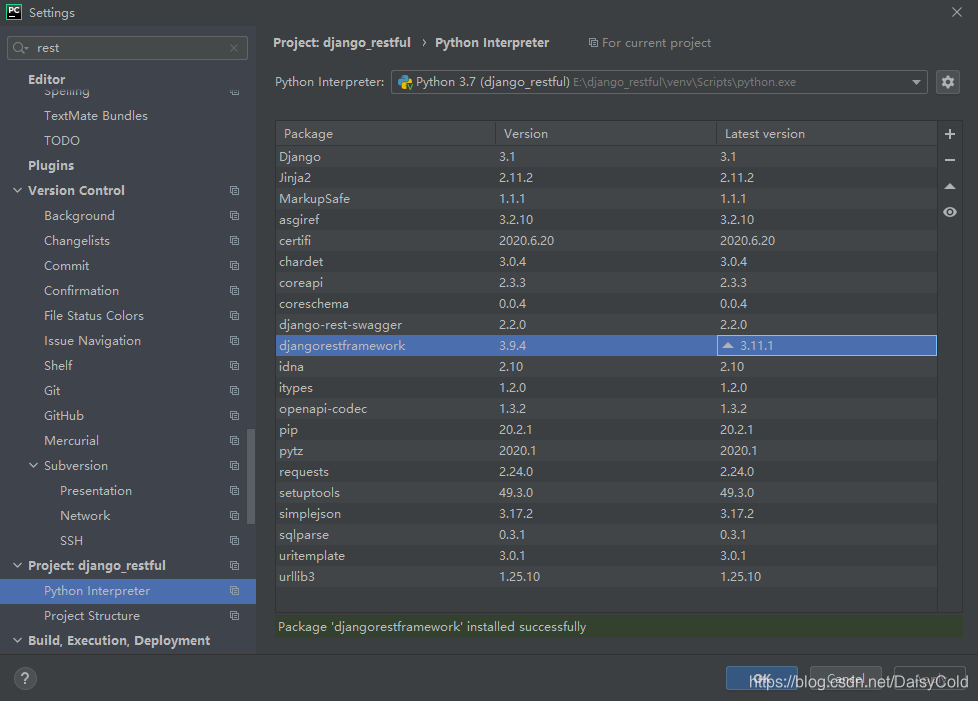Select the Django package row
This screenshot has height=701, width=978.
click(x=606, y=157)
